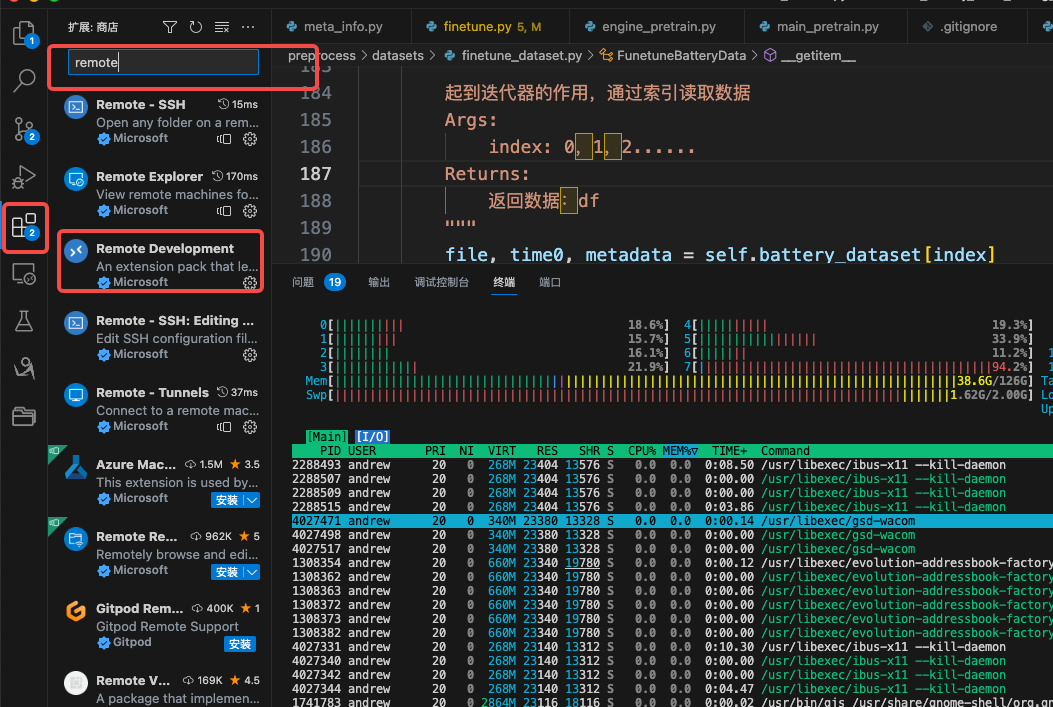Open settings gear for Remote Explorer
Image resolution: width=1053 pixels, height=707 pixels.
[250, 211]
